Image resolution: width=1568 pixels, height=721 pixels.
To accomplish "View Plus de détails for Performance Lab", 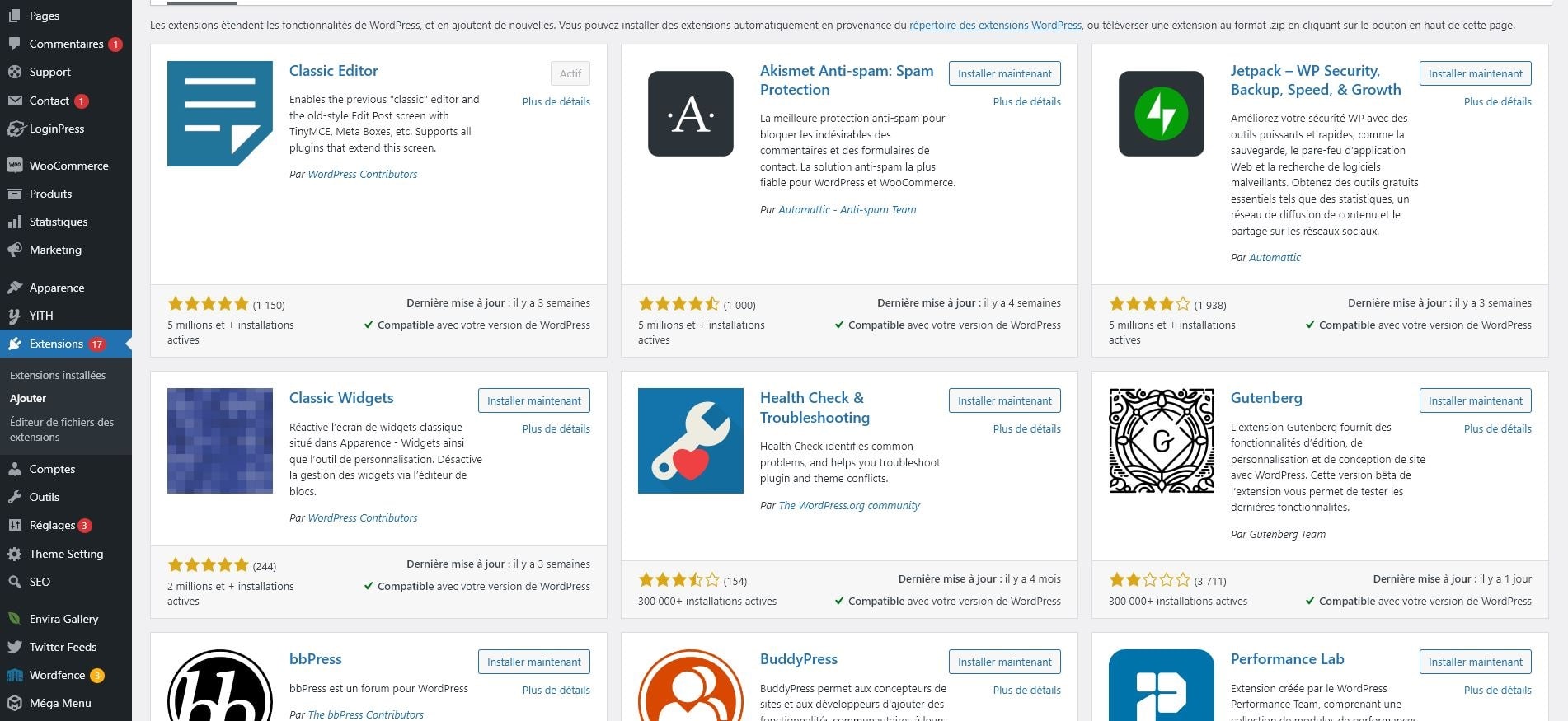I will click(x=1498, y=690).
